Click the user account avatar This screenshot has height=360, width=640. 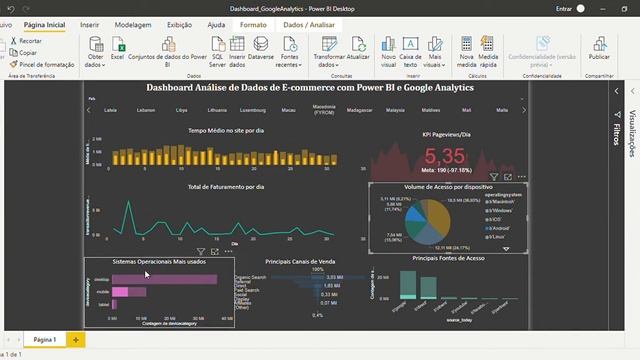(580, 9)
